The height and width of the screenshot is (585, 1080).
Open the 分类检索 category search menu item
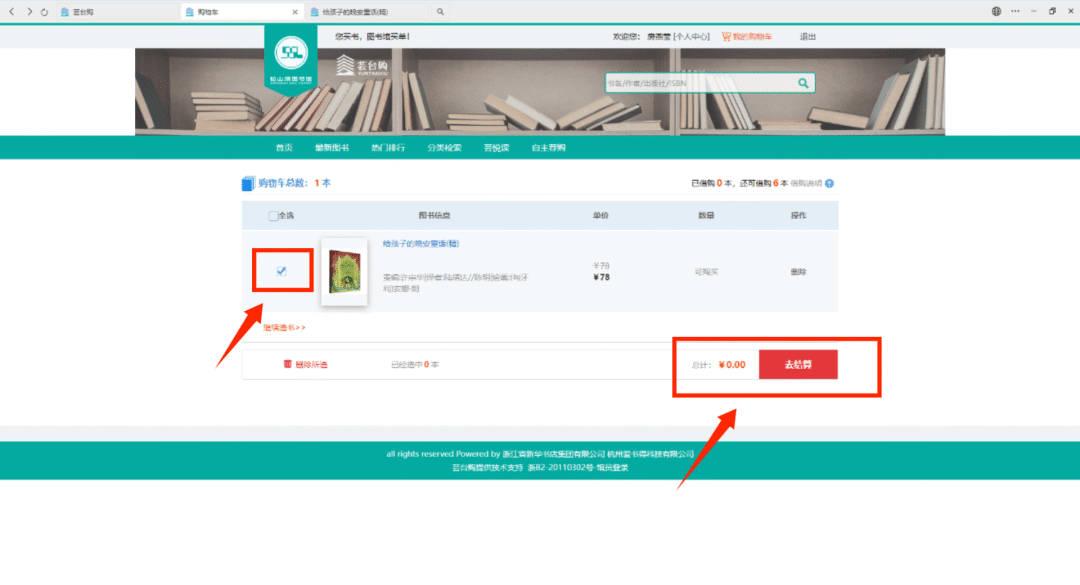[x=444, y=147]
